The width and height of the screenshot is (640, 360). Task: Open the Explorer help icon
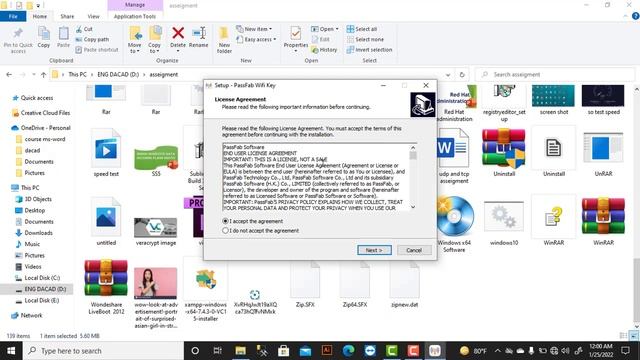click(635, 16)
